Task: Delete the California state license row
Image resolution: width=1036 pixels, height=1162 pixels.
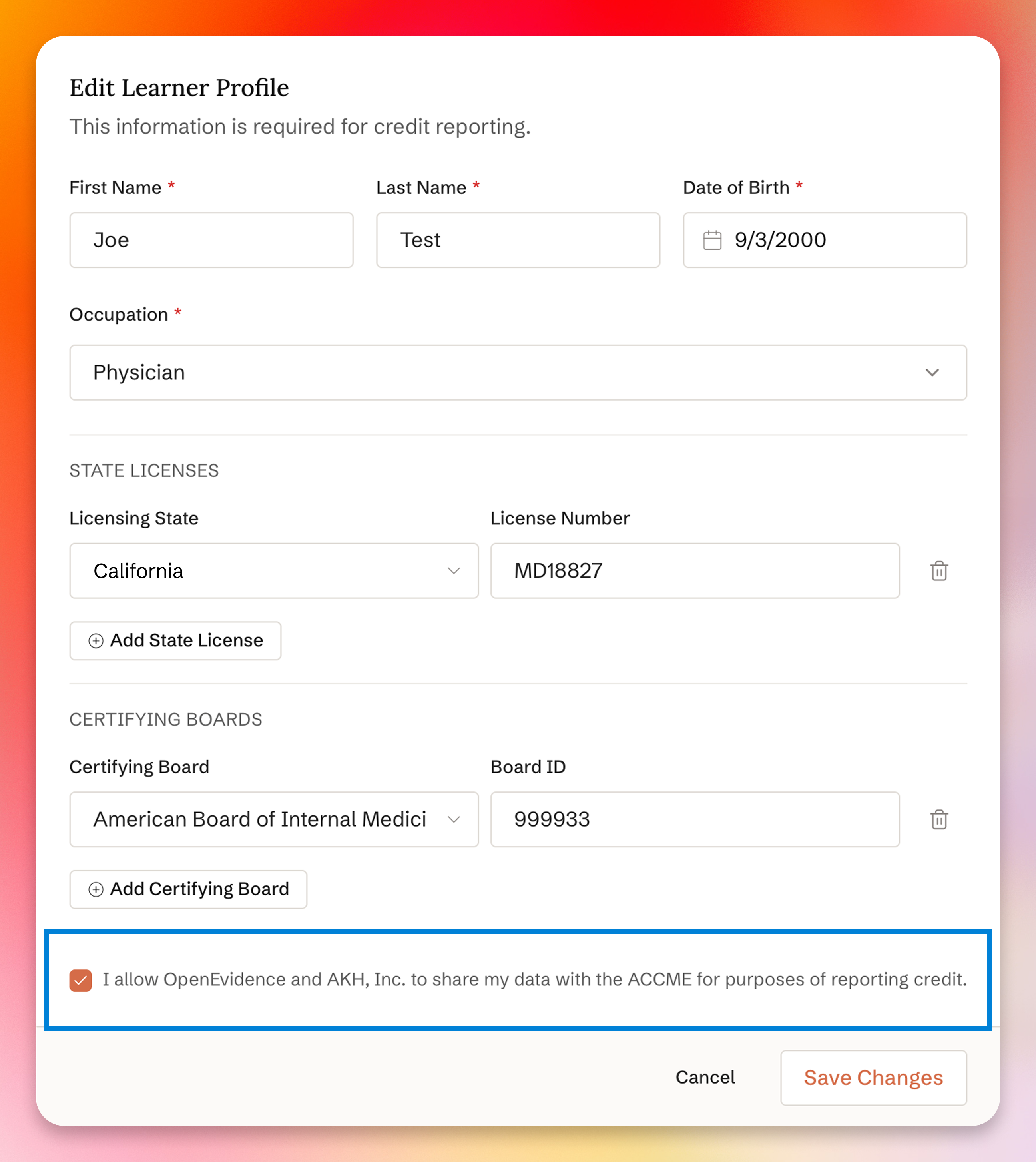Action: pos(938,570)
